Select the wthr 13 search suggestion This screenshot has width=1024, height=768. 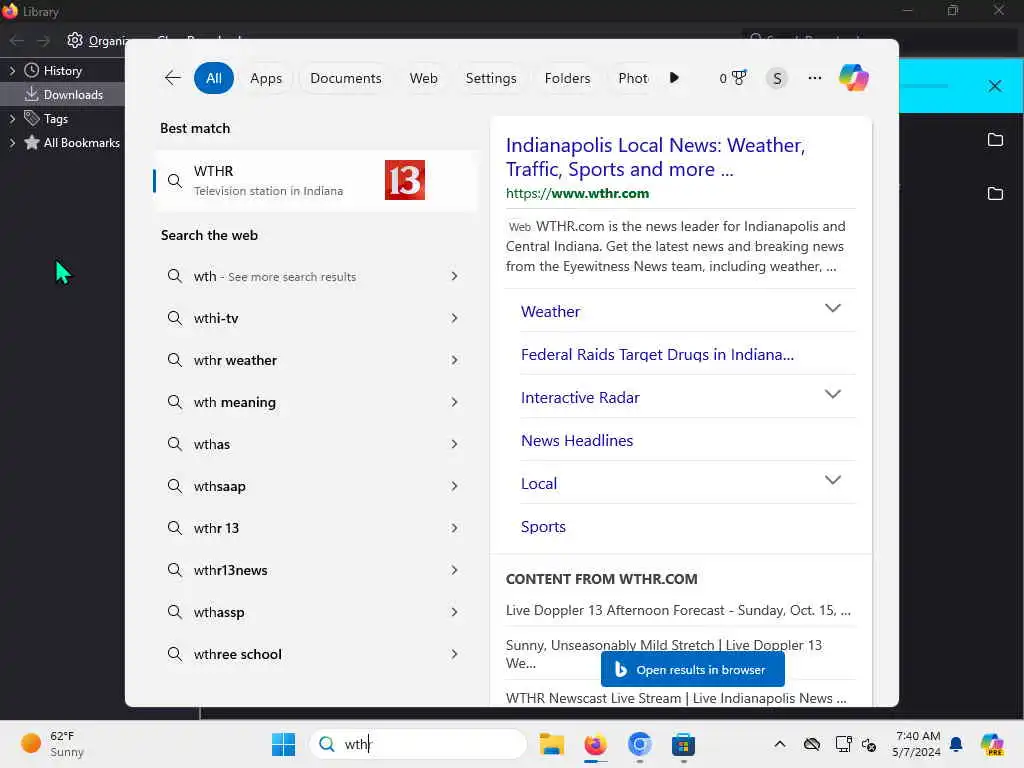(x=314, y=528)
